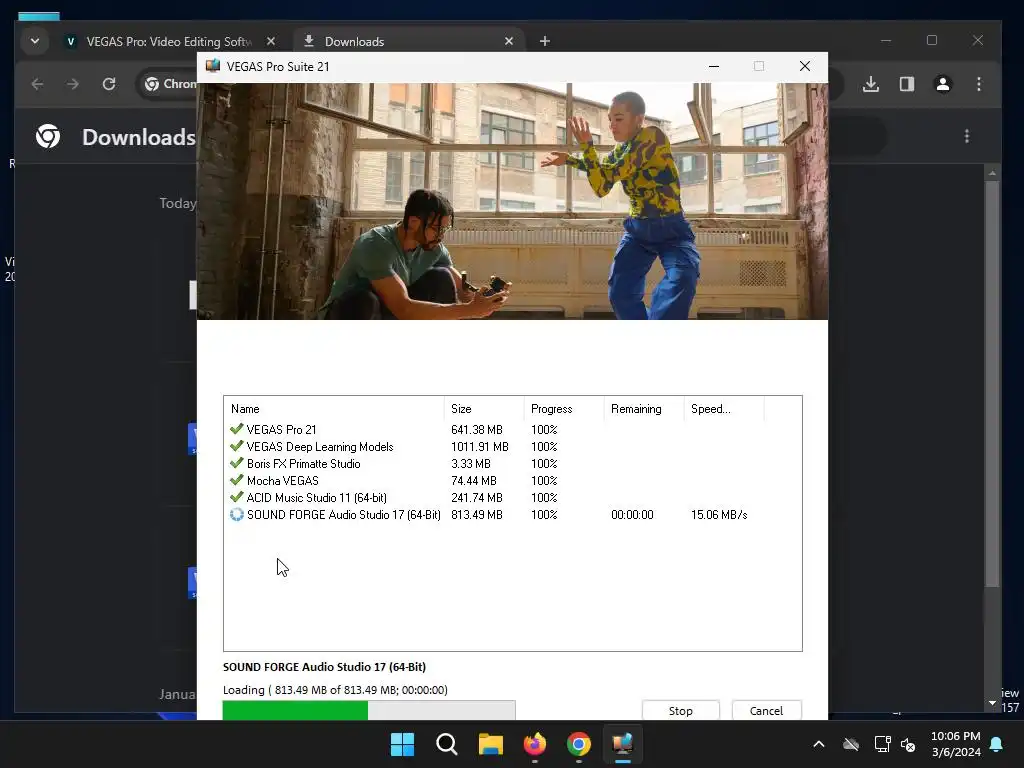Click the loading spinner beside SOUND FORGE
The height and width of the screenshot is (768, 1024).
(x=236, y=515)
